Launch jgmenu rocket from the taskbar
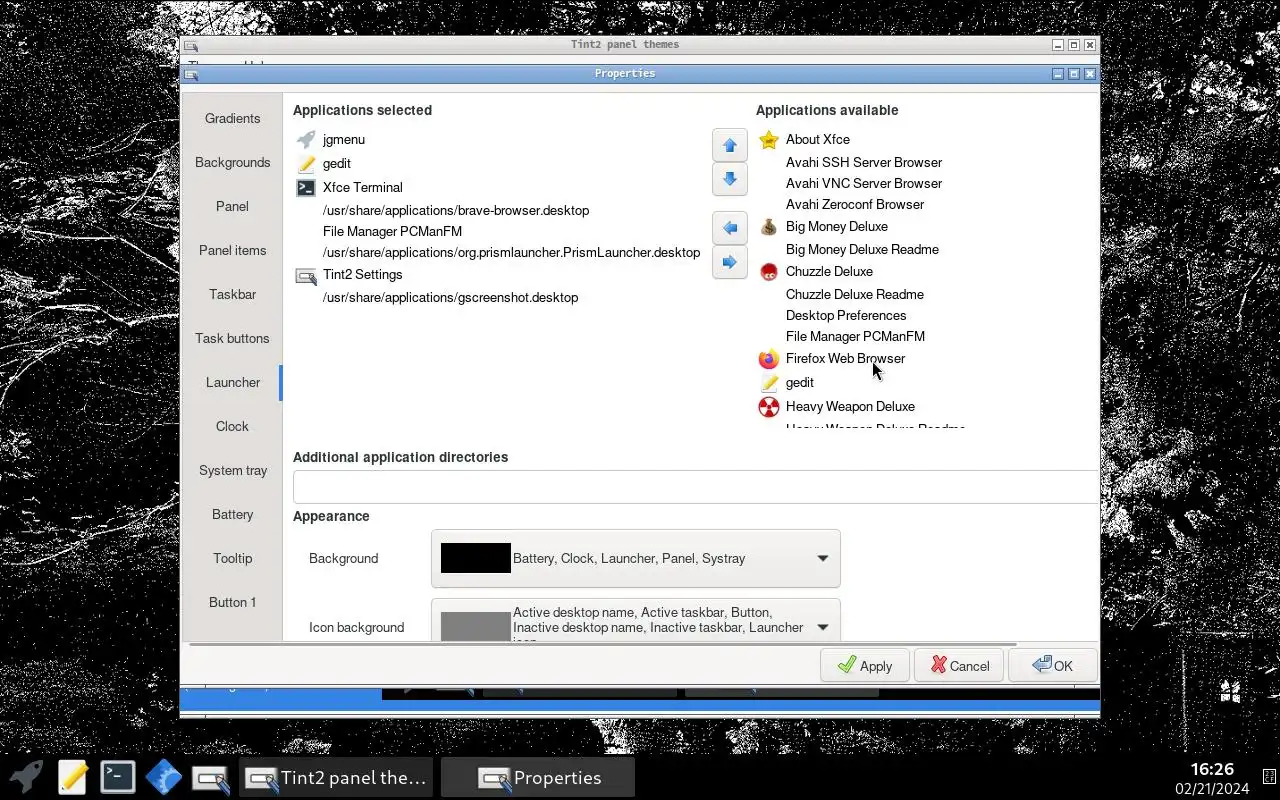Image resolution: width=1280 pixels, height=800 pixels. point(26,777)
